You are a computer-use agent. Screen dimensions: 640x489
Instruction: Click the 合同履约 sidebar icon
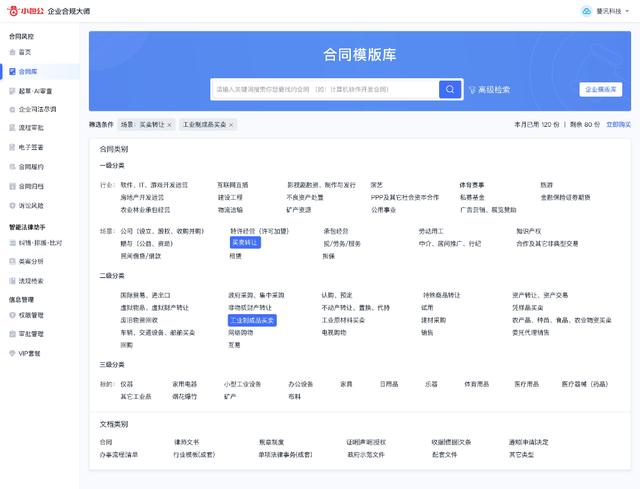(12, 167)
